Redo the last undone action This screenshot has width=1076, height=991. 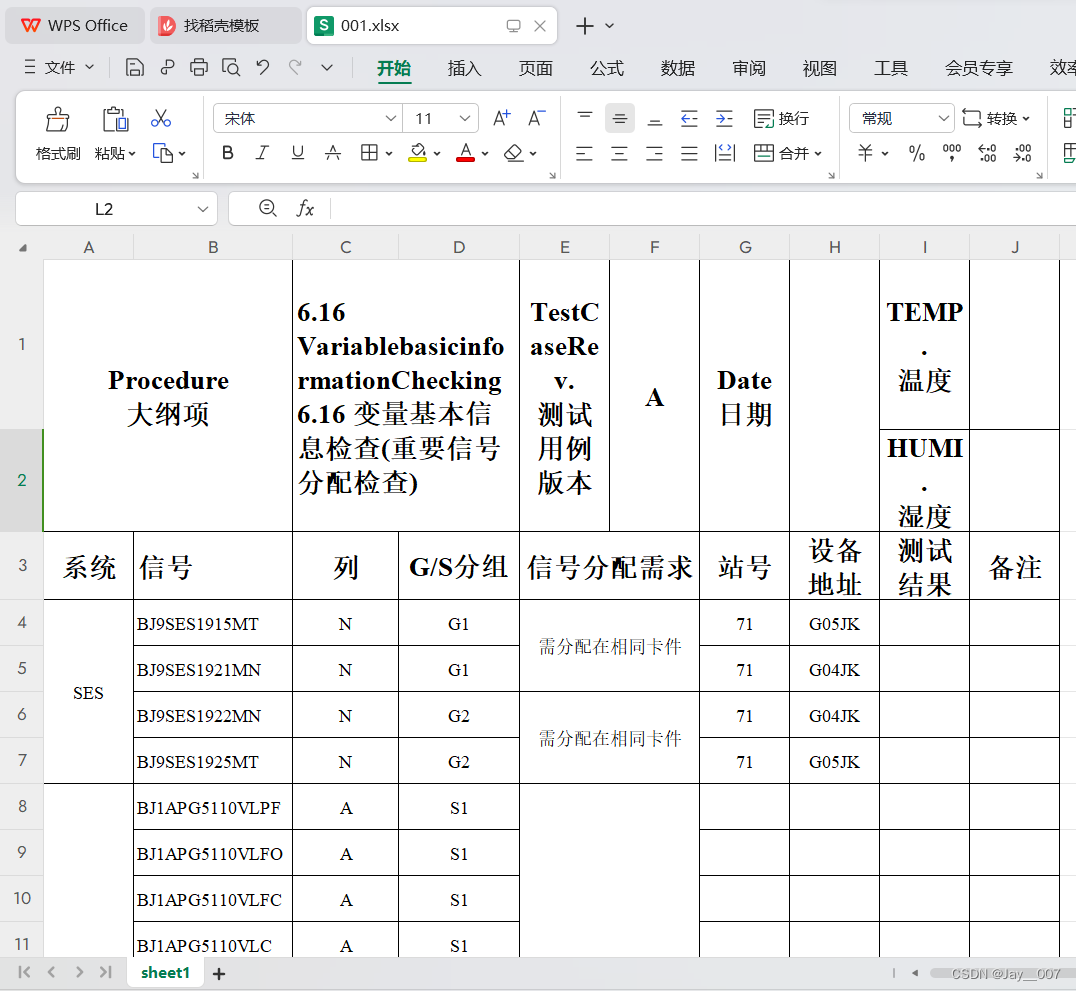pos(295,67)
